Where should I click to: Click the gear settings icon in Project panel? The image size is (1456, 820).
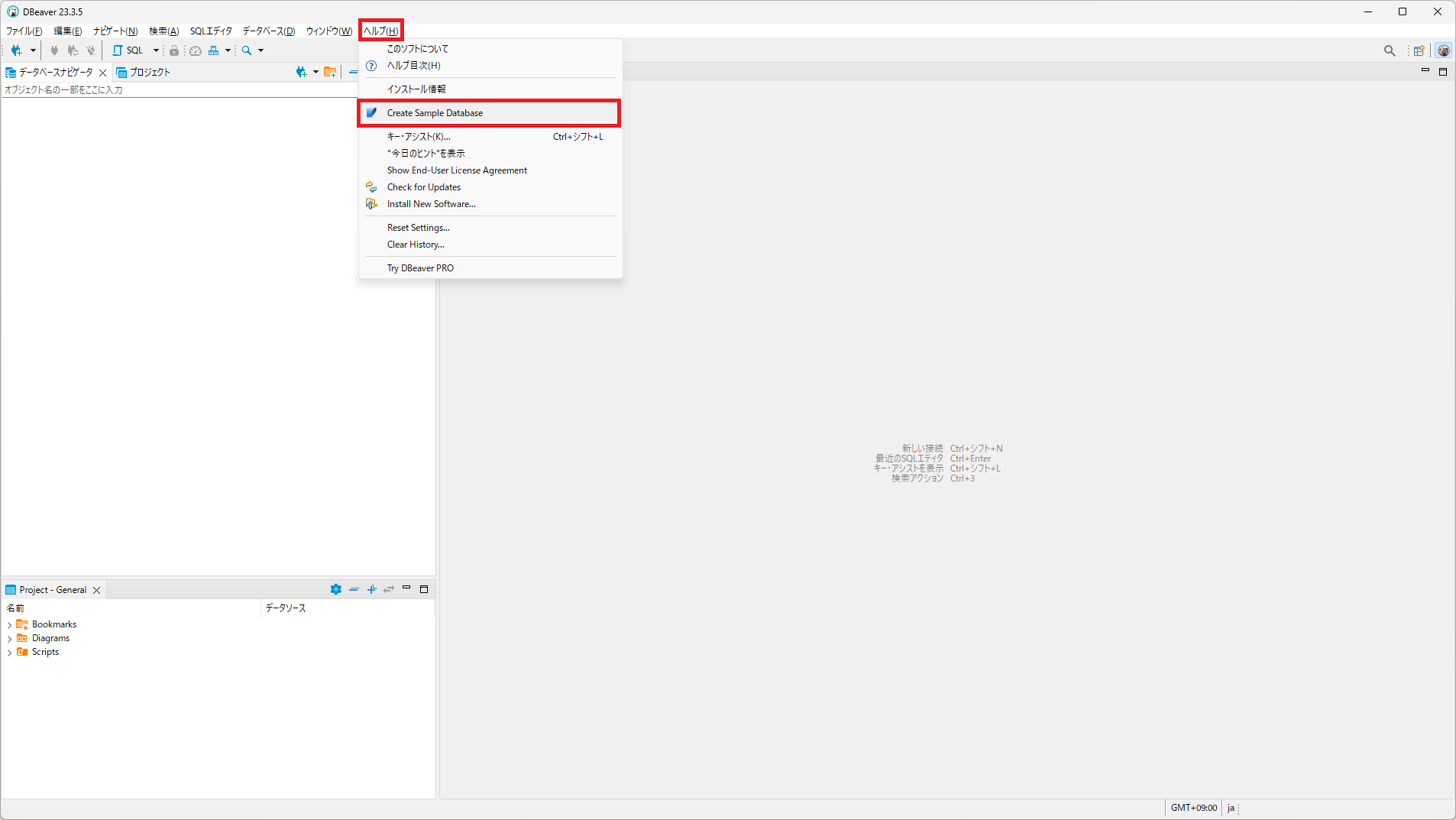335,589
